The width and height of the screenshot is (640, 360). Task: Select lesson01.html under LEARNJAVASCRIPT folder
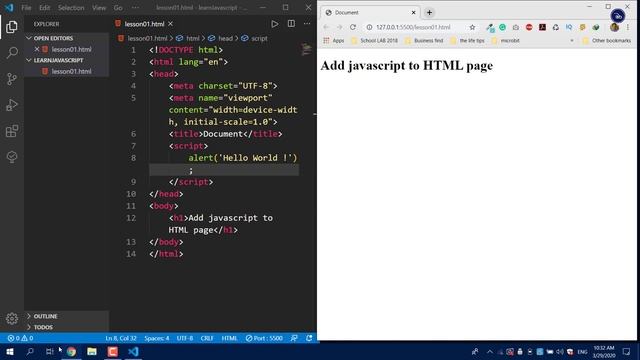(x=67, y=71)
